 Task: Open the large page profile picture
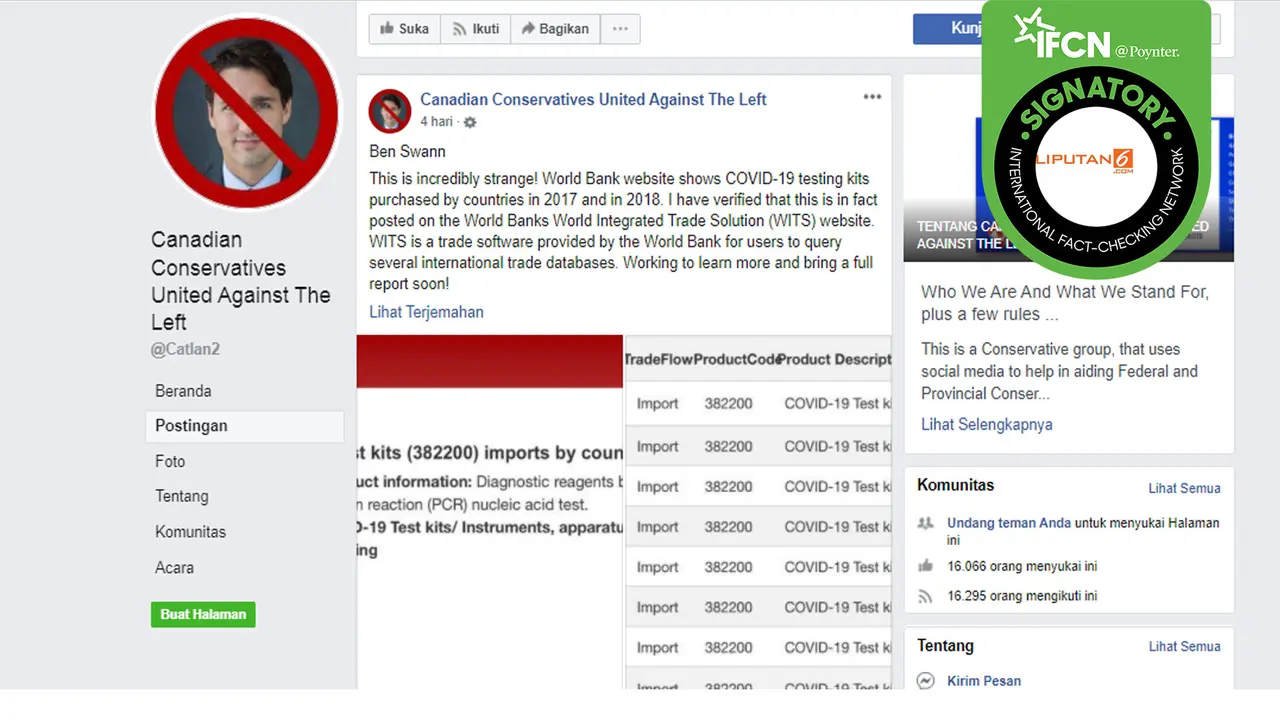point(247,112)
